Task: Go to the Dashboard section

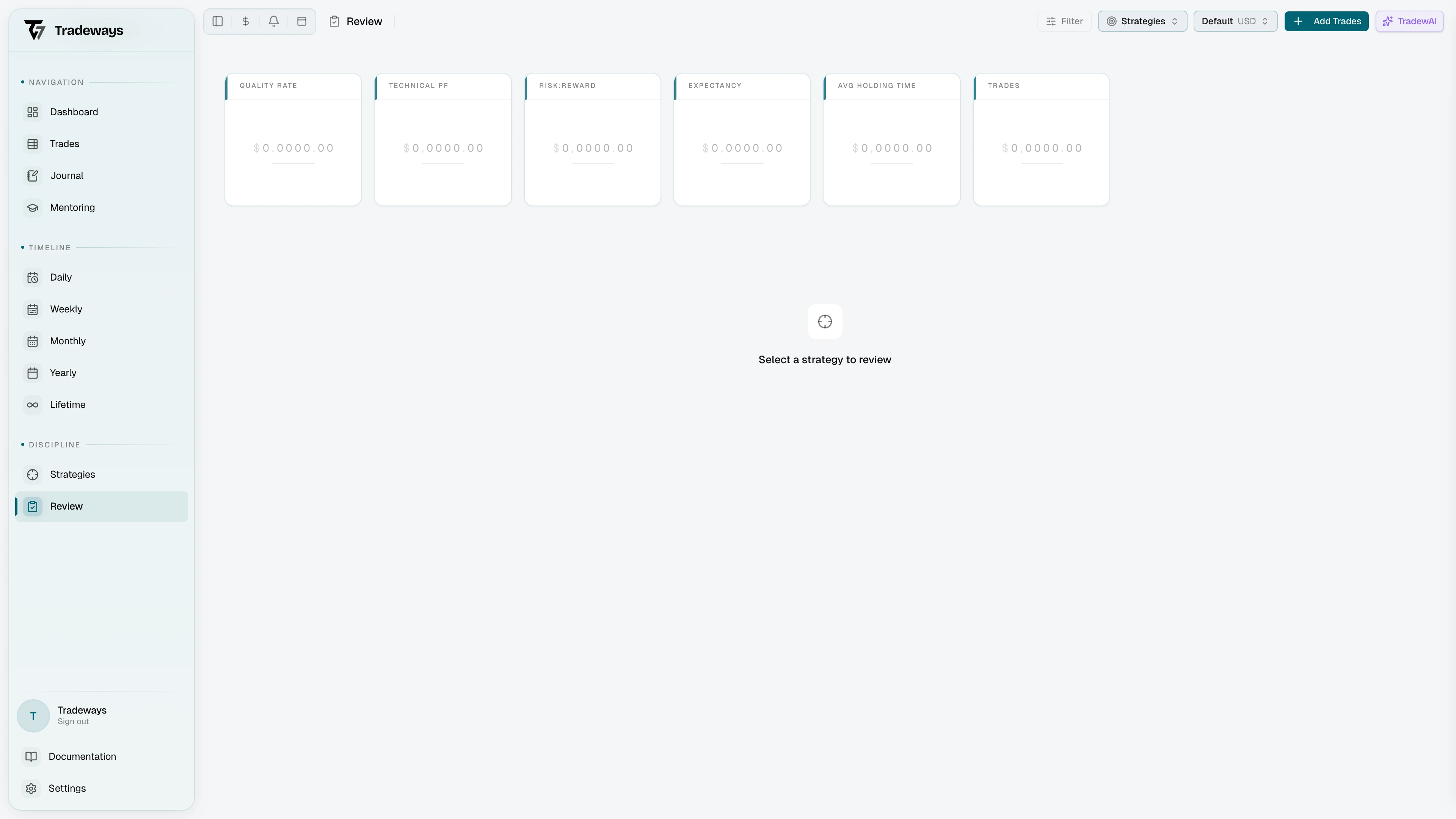Action: tap(74, 112)
